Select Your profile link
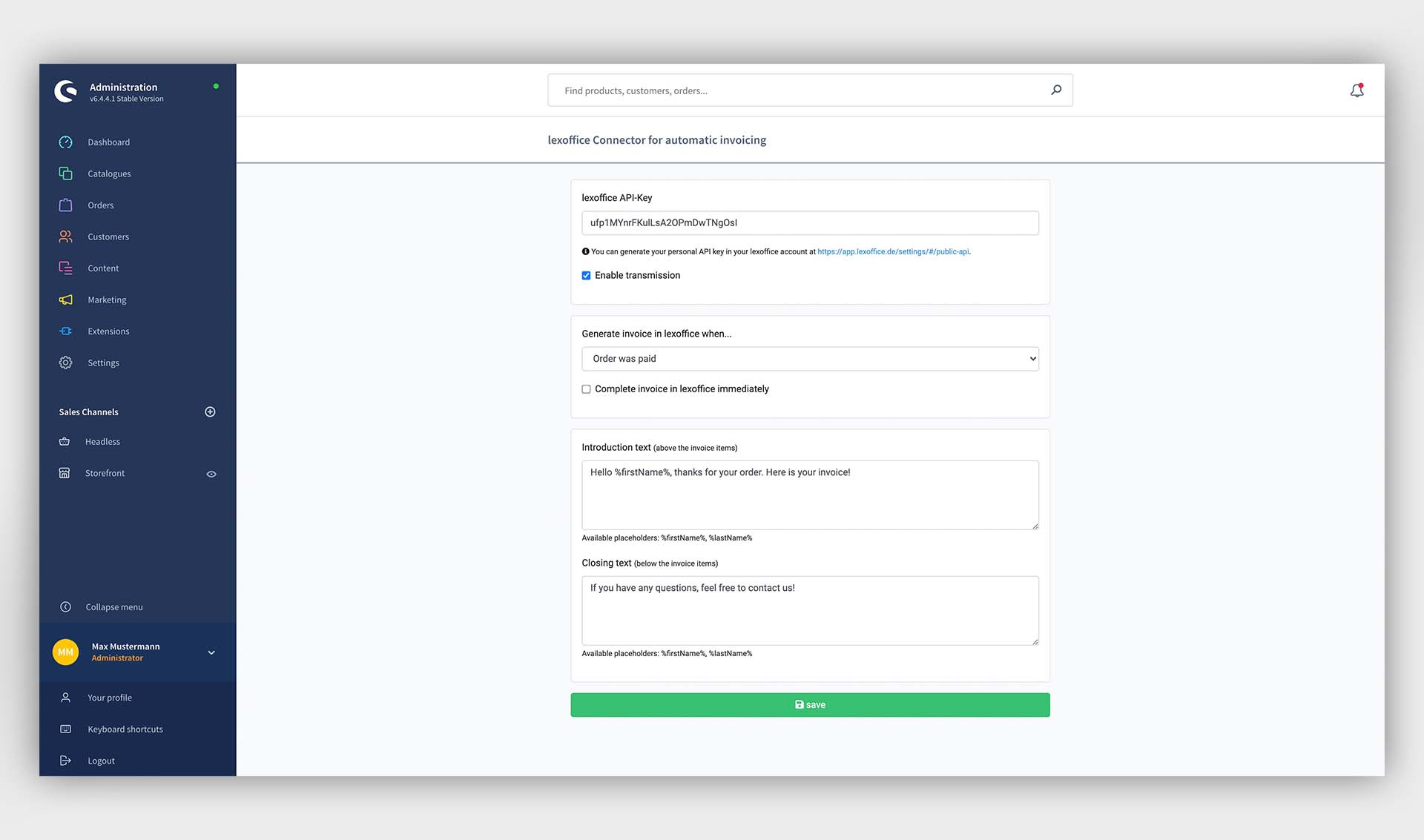1424x840 pixels. pos(110,698)
